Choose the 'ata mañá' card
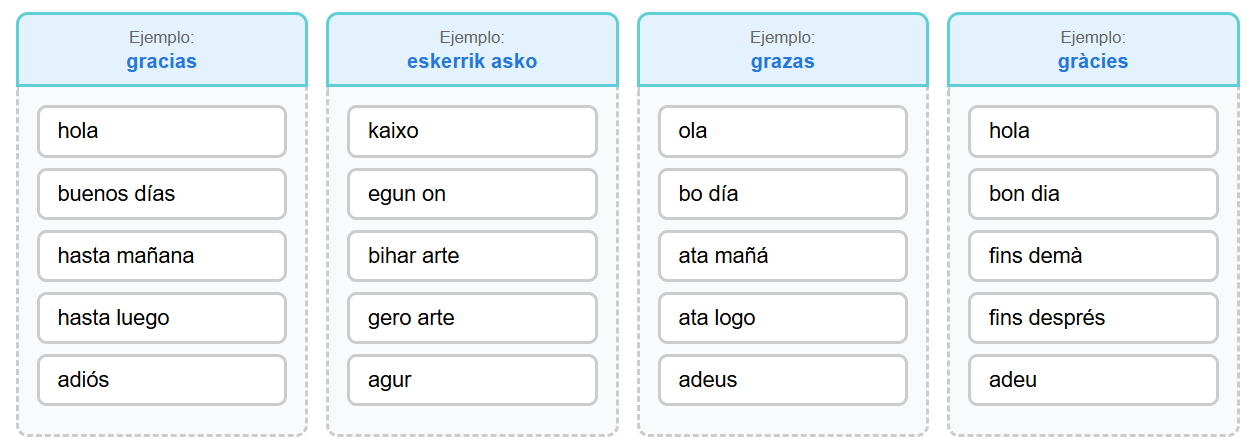Screen dimensions: 1260x448 [x=783, y=256]
